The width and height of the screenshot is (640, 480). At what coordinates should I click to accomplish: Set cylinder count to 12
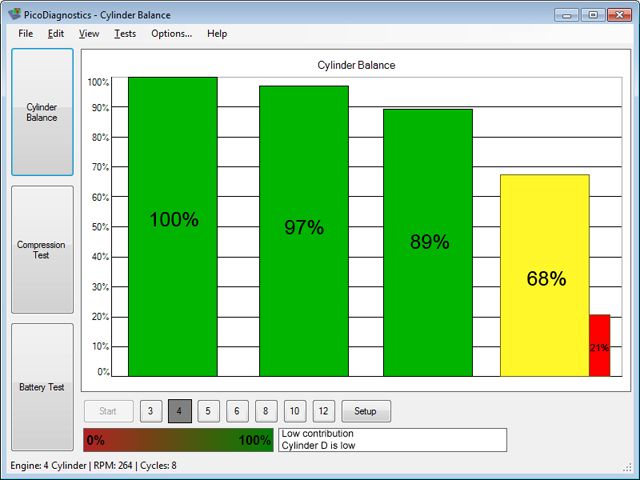322,411
